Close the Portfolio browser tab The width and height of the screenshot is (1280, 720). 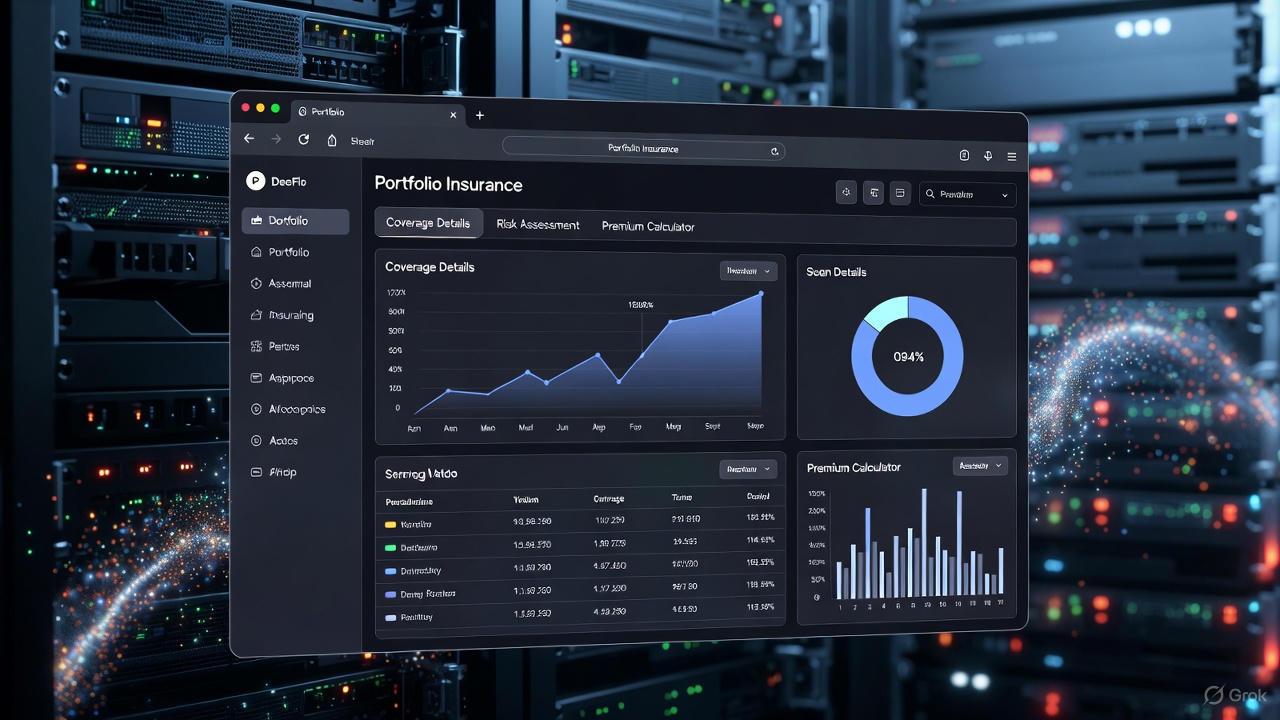point(453,115)
